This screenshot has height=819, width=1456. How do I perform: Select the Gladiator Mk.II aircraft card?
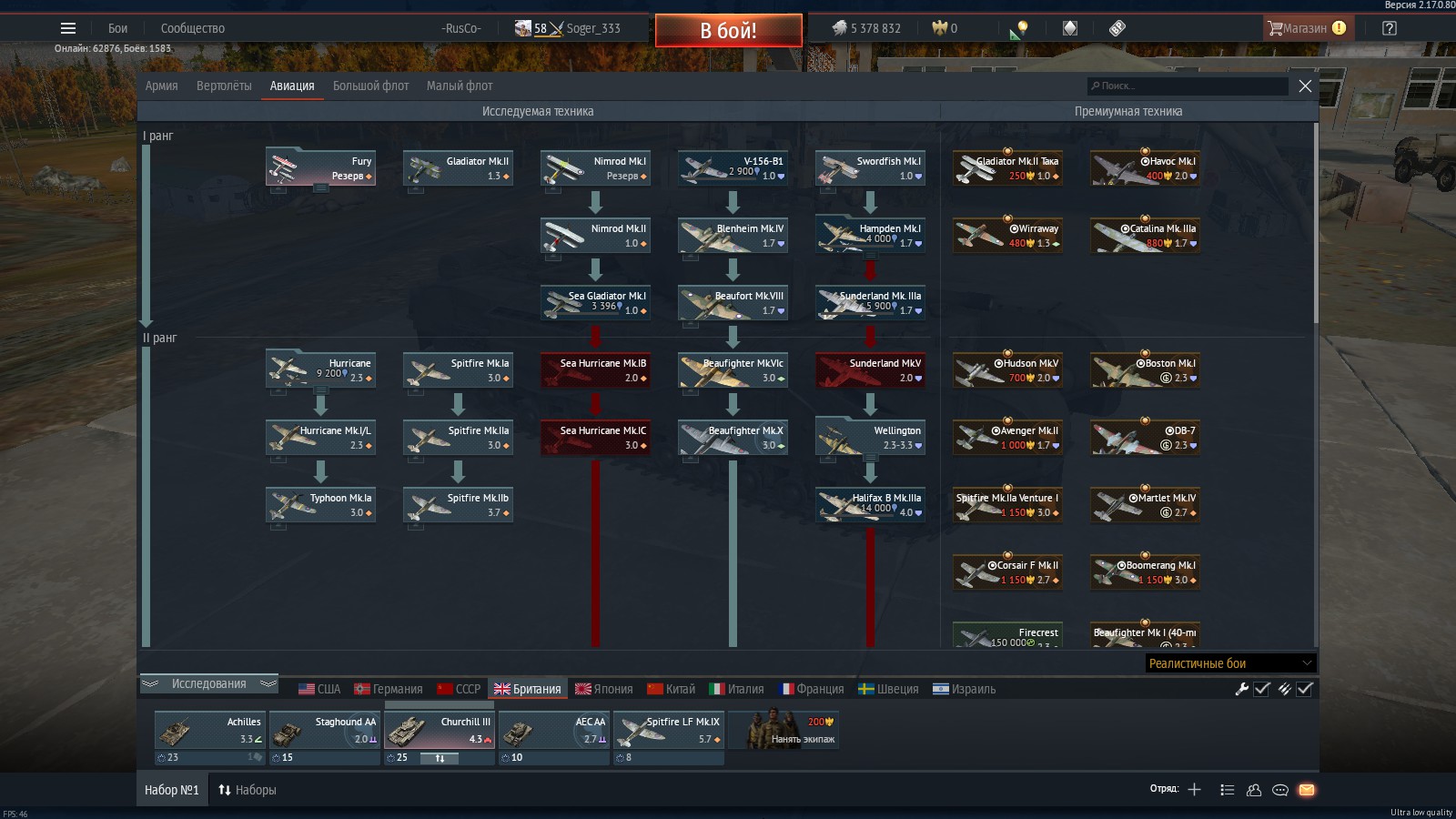coord(458,167)
